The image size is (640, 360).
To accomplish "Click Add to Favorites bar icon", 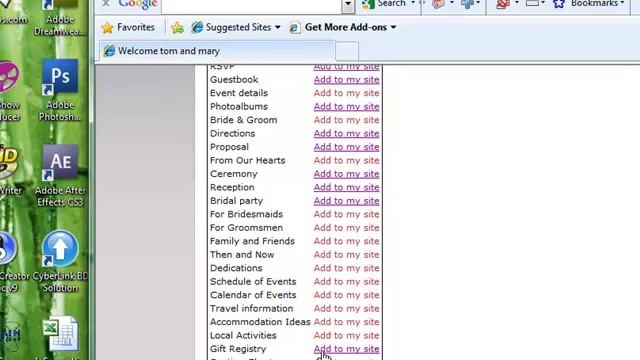I will [178, 27].
